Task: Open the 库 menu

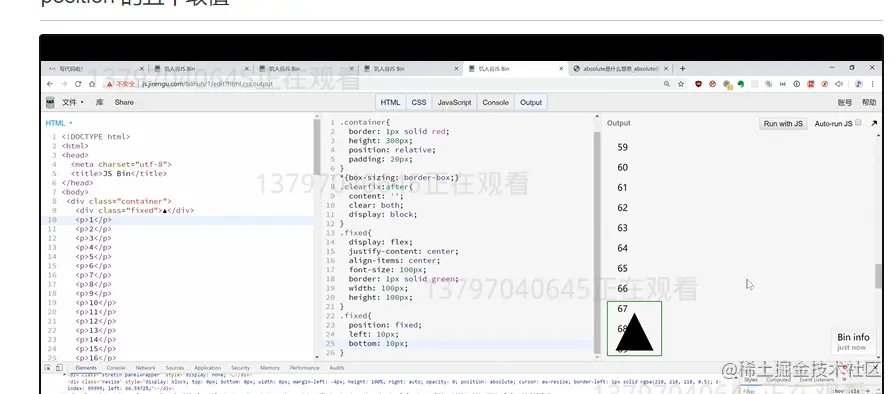Action: click(x=99, y=102)
